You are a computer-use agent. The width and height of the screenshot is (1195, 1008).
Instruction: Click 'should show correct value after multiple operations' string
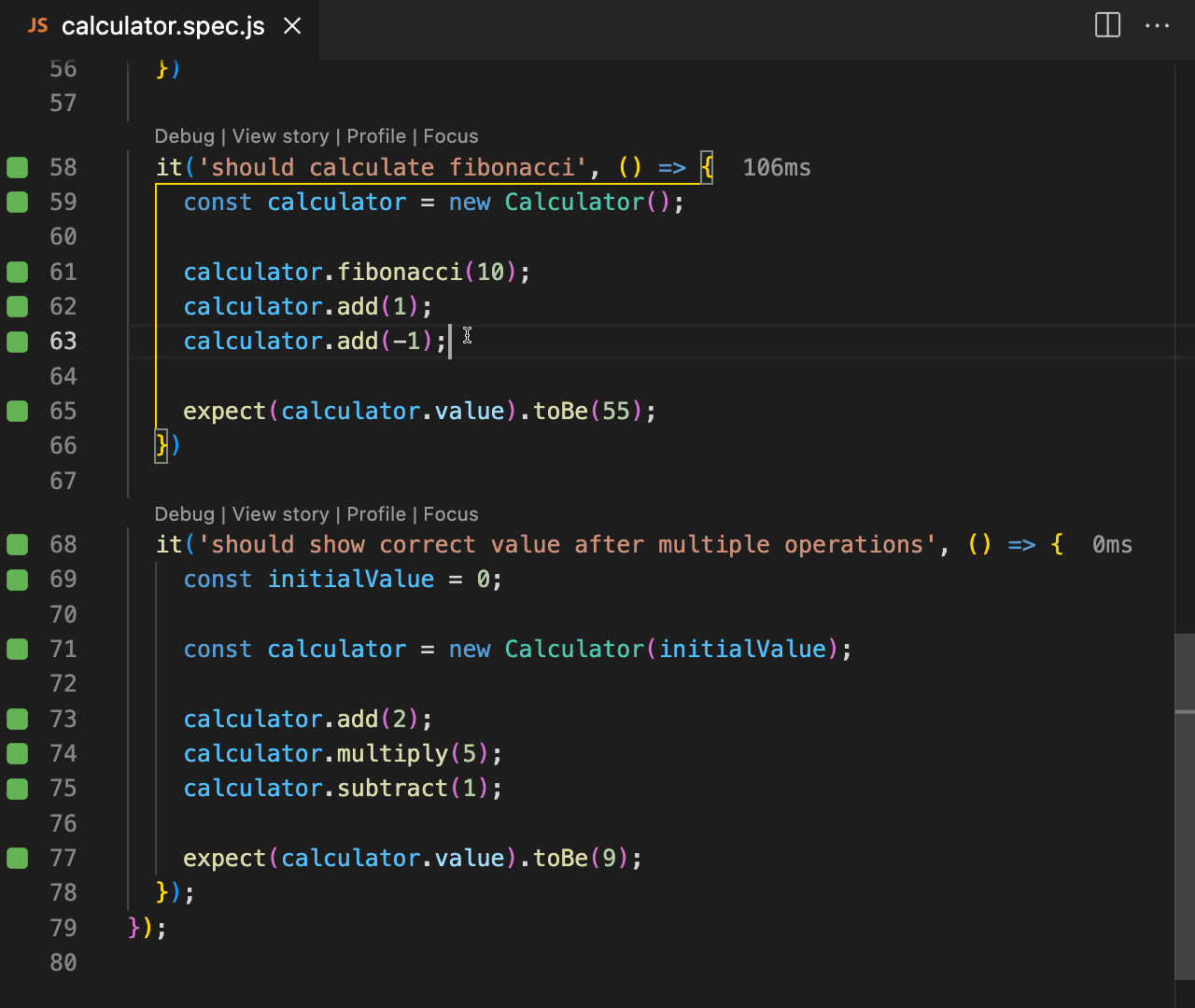click(x=568, y=544)
